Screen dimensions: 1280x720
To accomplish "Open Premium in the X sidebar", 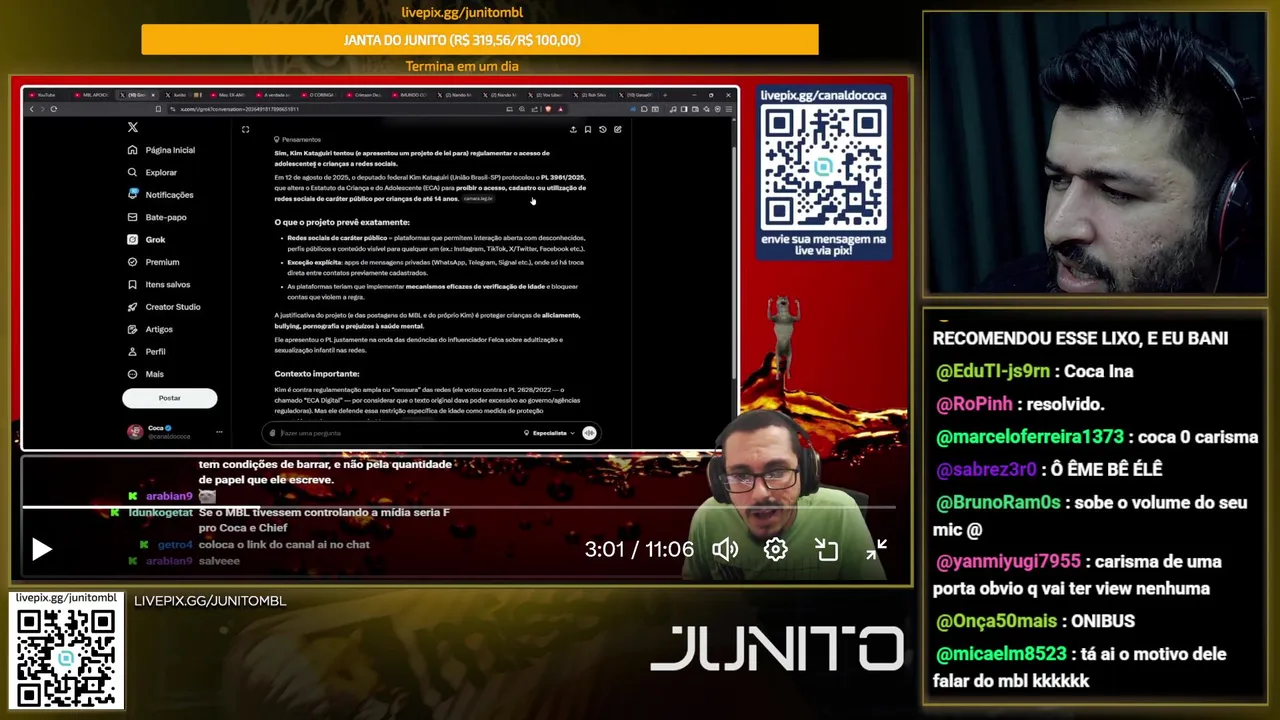I will [153, 262].
